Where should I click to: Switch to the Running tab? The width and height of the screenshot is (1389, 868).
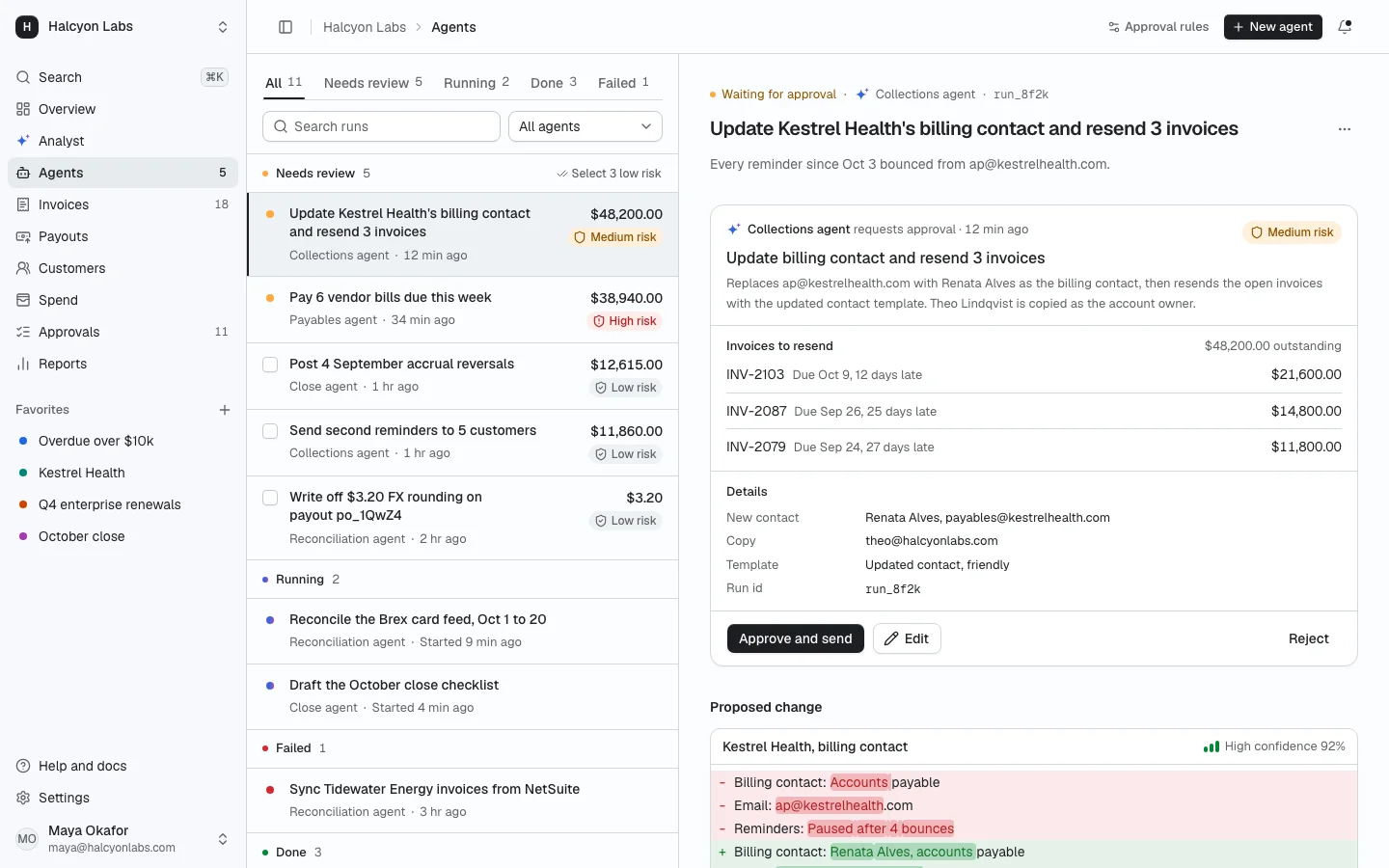(x=477, y=83)
